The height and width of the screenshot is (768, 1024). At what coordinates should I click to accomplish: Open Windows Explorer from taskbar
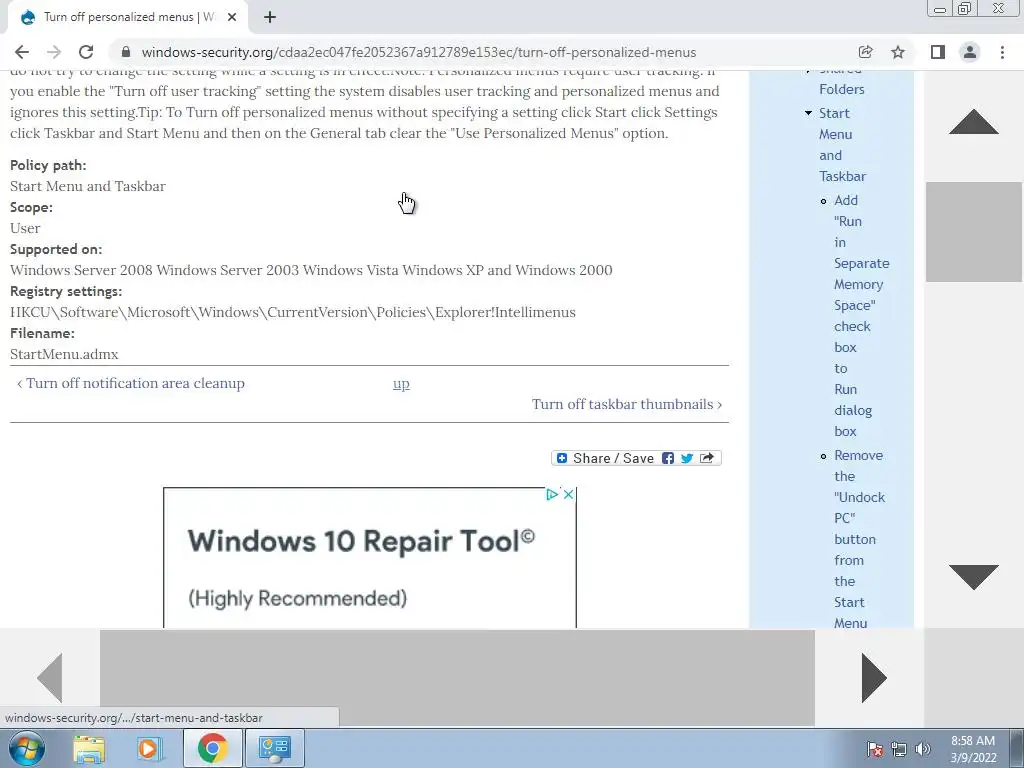(x=89, y=748)
